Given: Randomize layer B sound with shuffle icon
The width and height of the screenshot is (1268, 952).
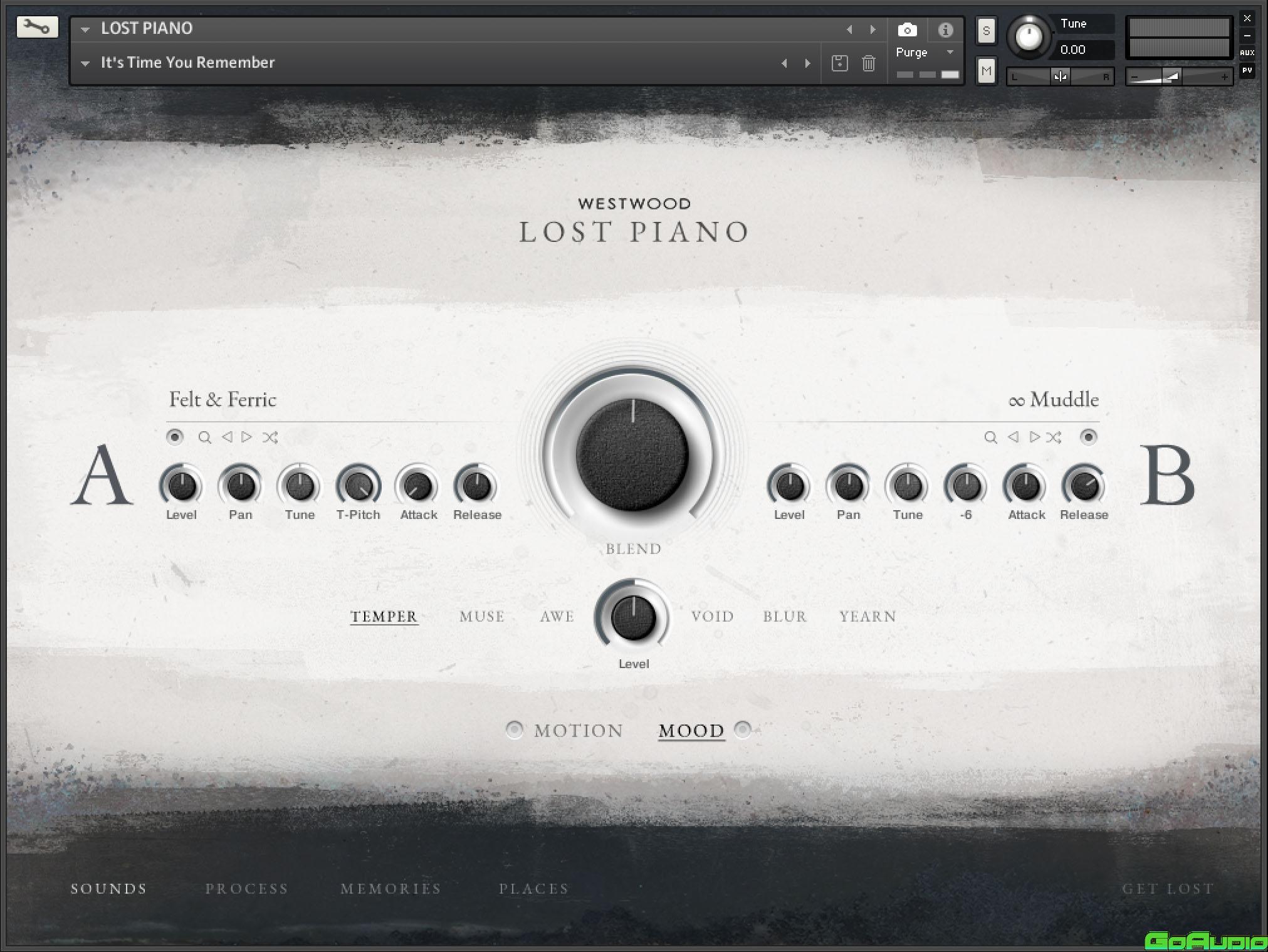Looking at the screenshot, I should coord(1054,437).
